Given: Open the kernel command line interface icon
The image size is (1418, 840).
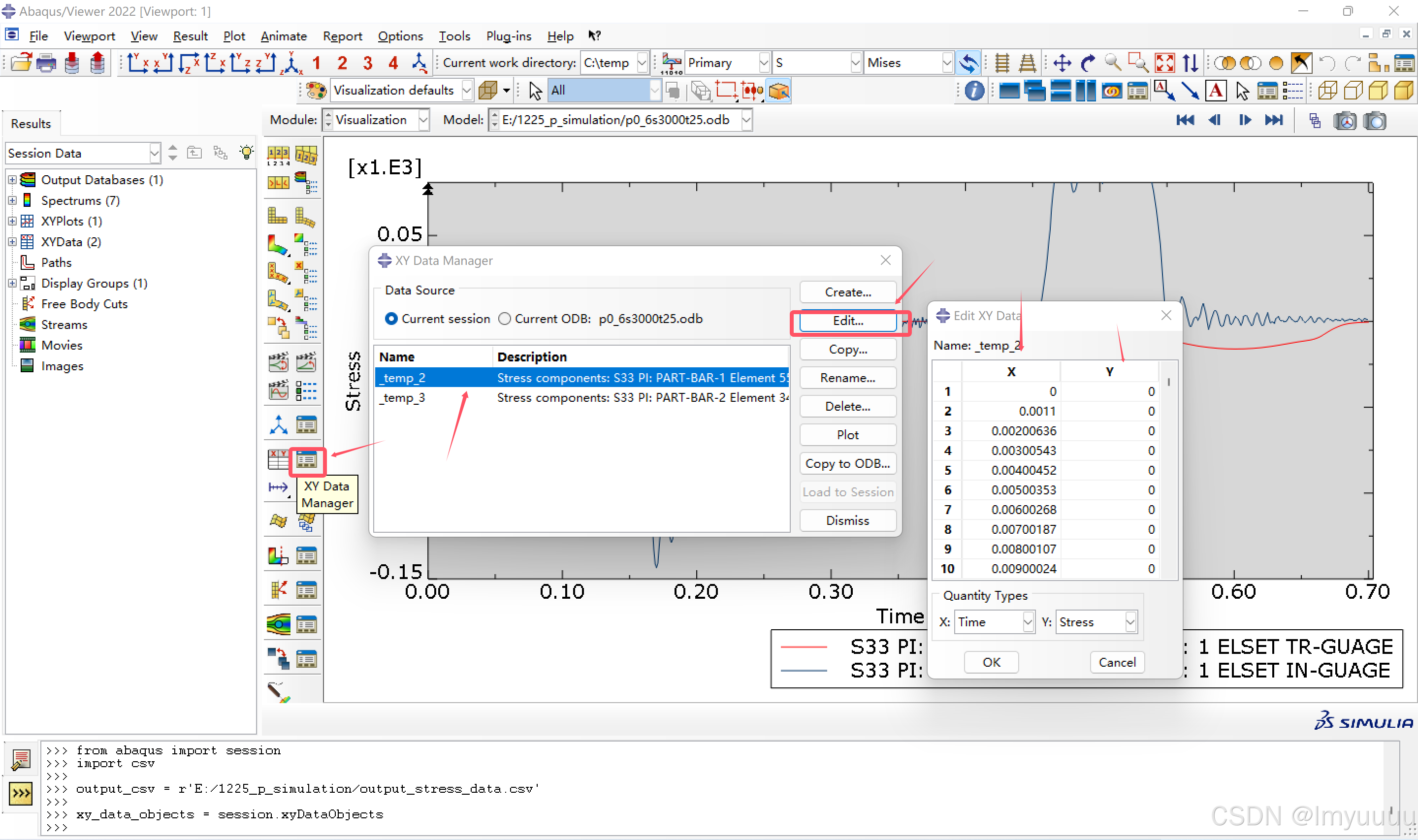Looking at the screenshot, I should [x=21, y=793].
